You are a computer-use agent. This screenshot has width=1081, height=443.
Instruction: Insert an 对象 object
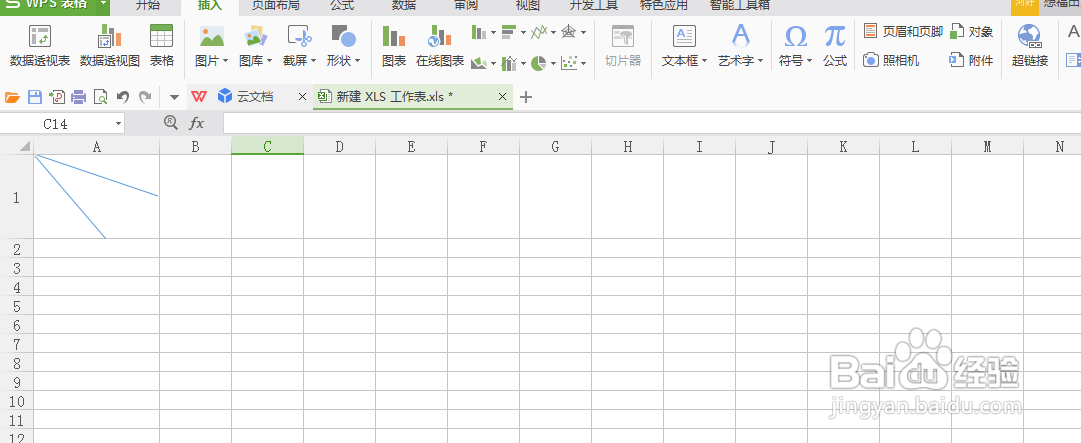pyautogui.click(x=971, y=31)
